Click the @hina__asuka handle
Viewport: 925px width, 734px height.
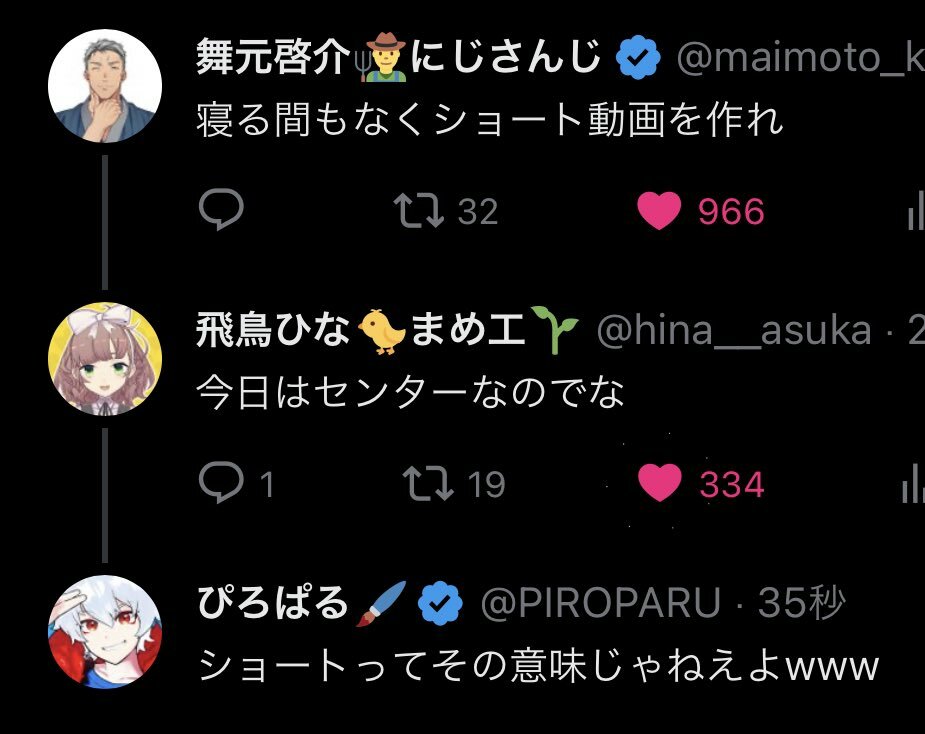[x=734, y=330]
